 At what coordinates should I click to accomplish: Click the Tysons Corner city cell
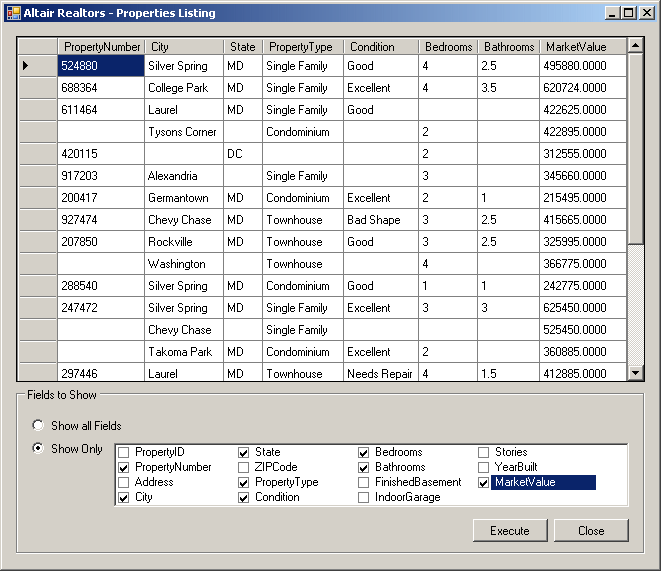(184, 132)
